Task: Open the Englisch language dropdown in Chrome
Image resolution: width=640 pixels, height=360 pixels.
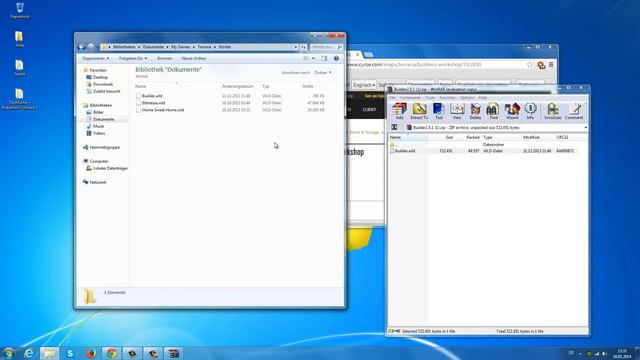Action: 364,85
